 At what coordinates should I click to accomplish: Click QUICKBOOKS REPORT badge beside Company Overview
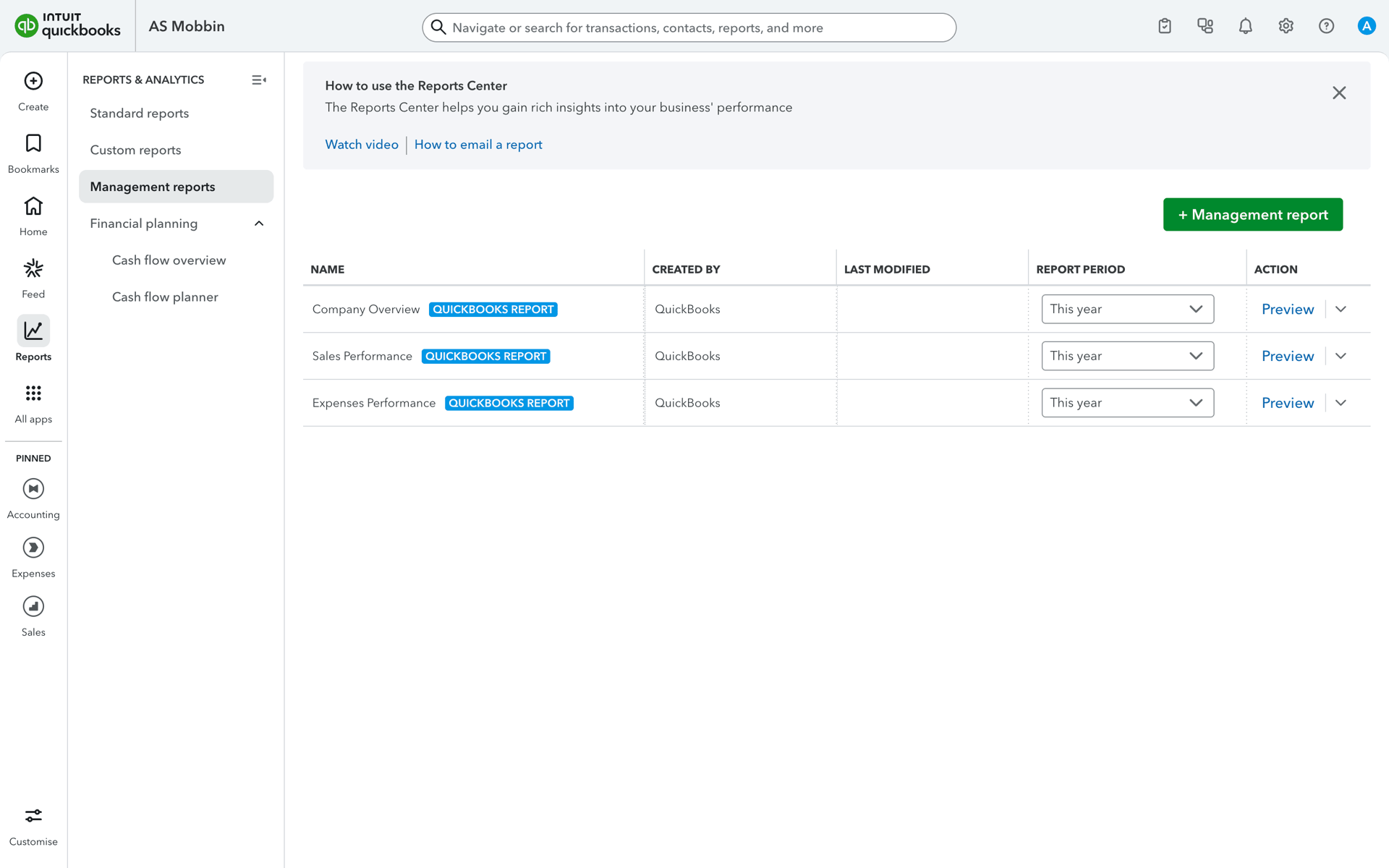(493, 310)
